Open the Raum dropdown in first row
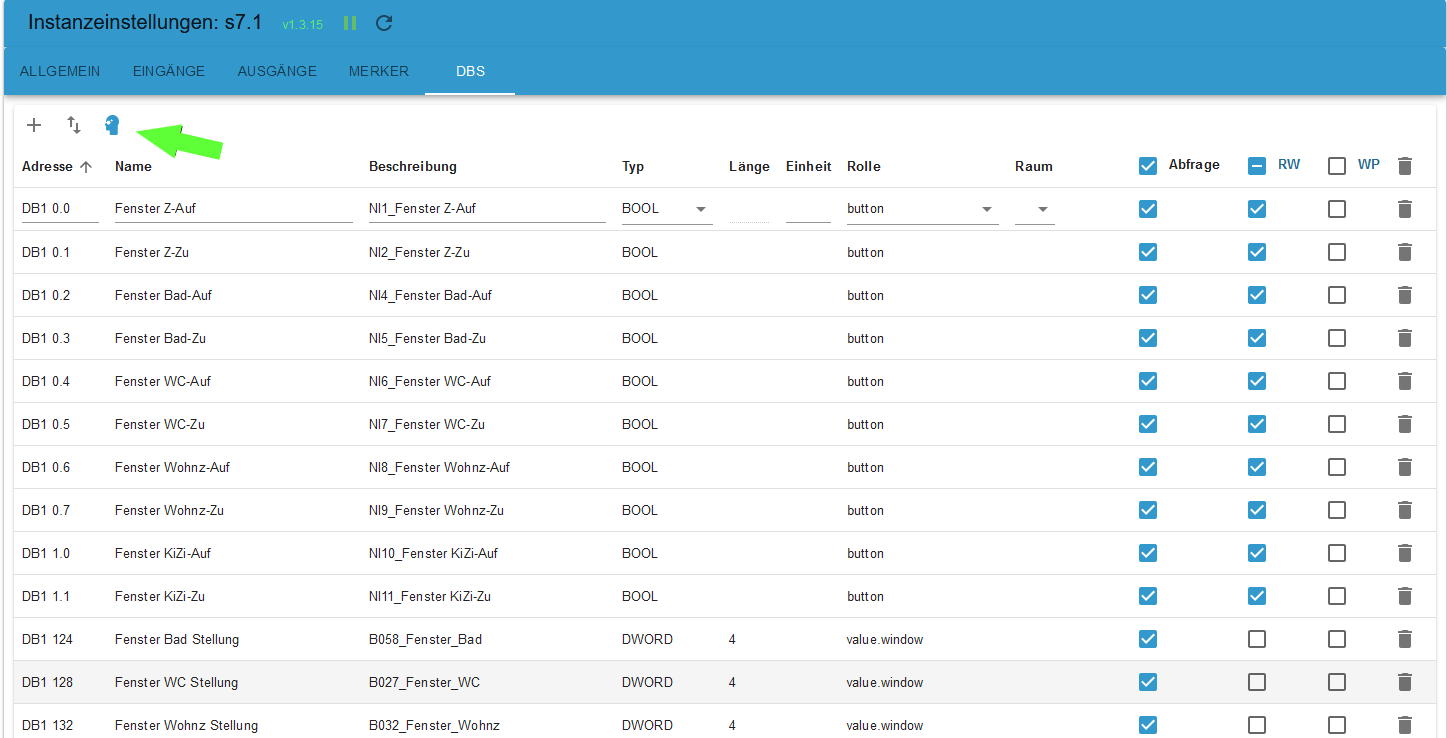The image size is (1447, 738). point(1035,209)
